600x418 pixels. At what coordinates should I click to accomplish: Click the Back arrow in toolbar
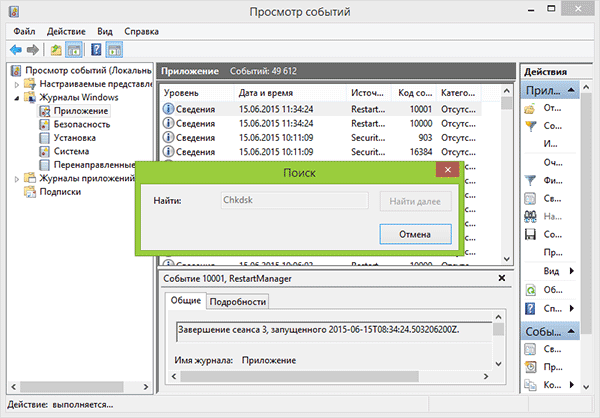16,50
